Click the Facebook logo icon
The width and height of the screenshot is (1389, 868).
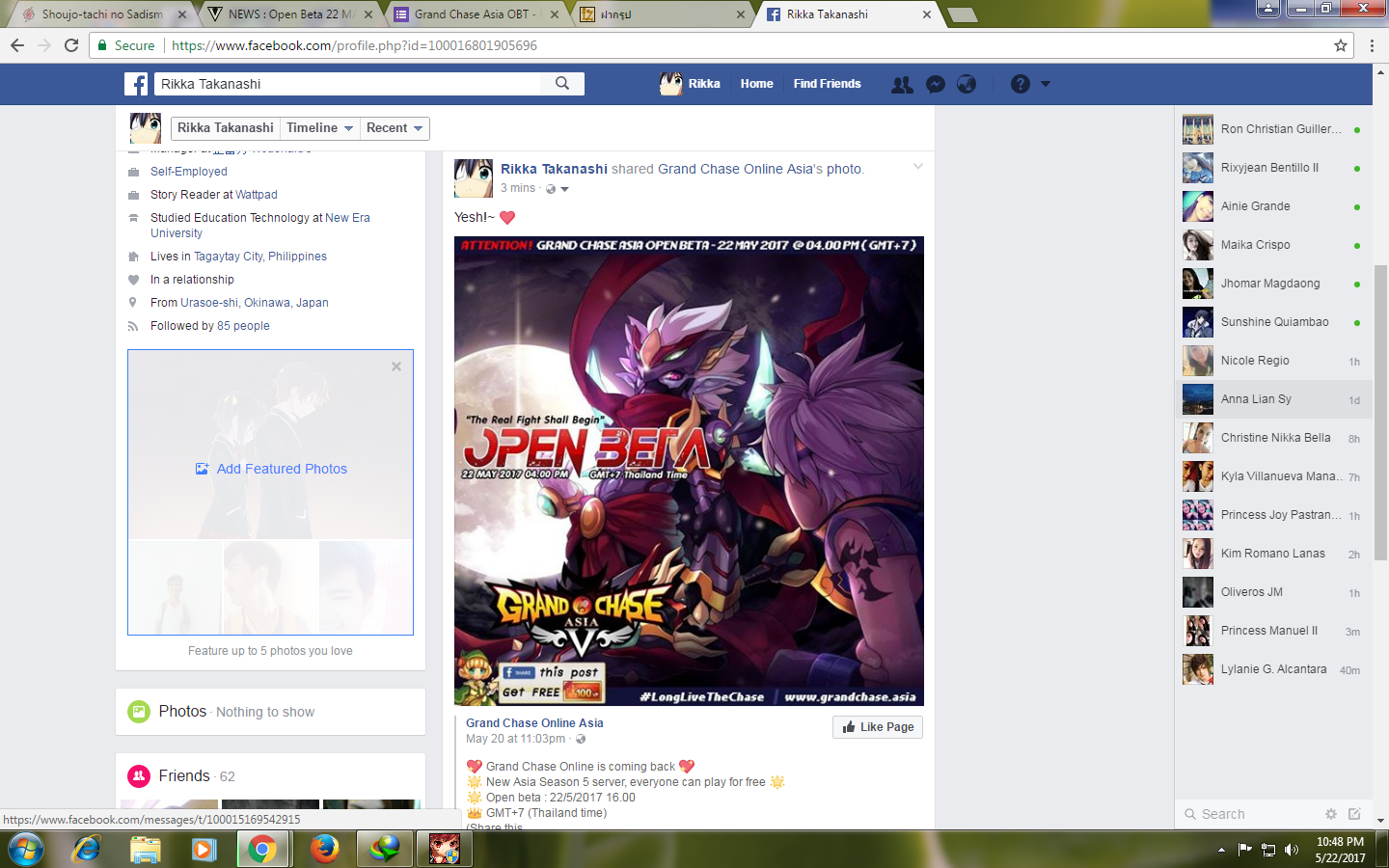[x=136, y=84]
